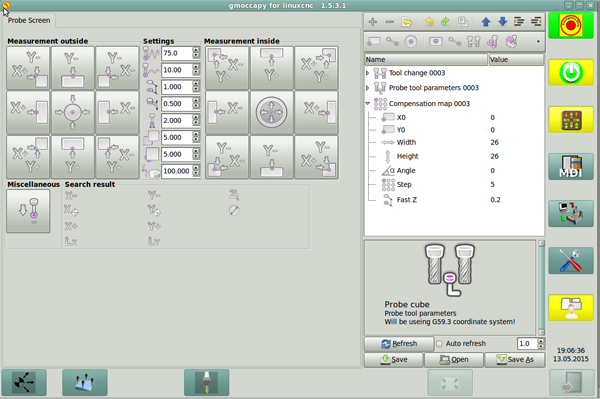The height and width of the screenshot is (399, 600).
Task: Click the undo arrow in features toolbar
Action: point(429,22)
